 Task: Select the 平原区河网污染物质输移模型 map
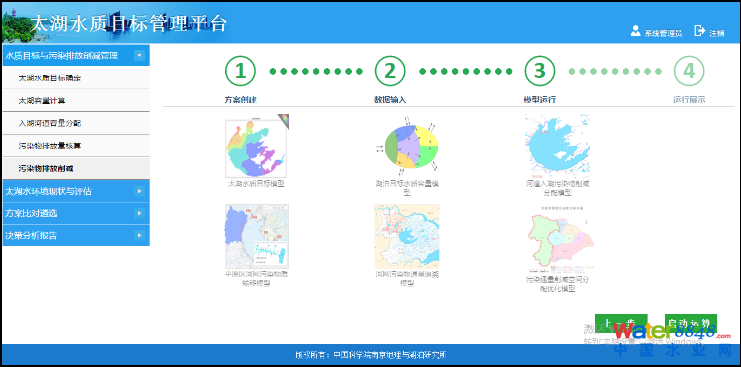[x=257, y=237]
